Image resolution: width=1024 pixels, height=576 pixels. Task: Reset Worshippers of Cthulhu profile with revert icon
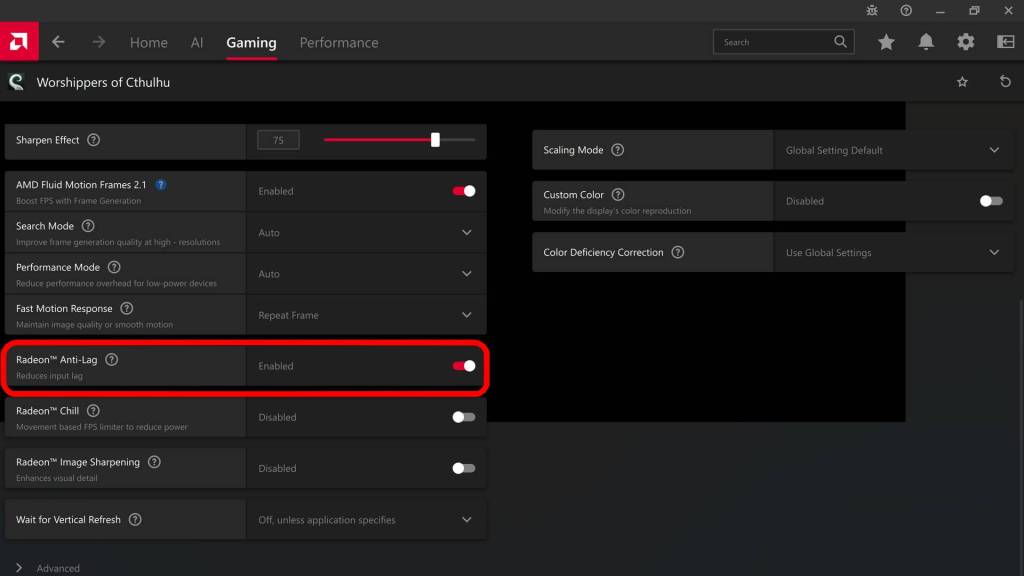click(1005, 82)
